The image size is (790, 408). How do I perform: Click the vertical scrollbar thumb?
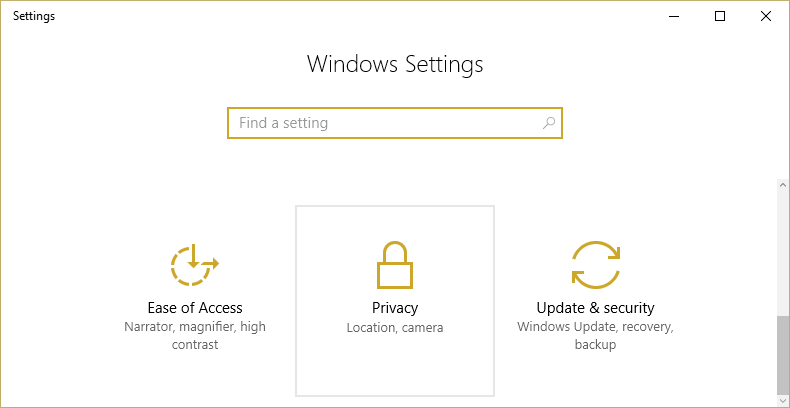[782, 355]
